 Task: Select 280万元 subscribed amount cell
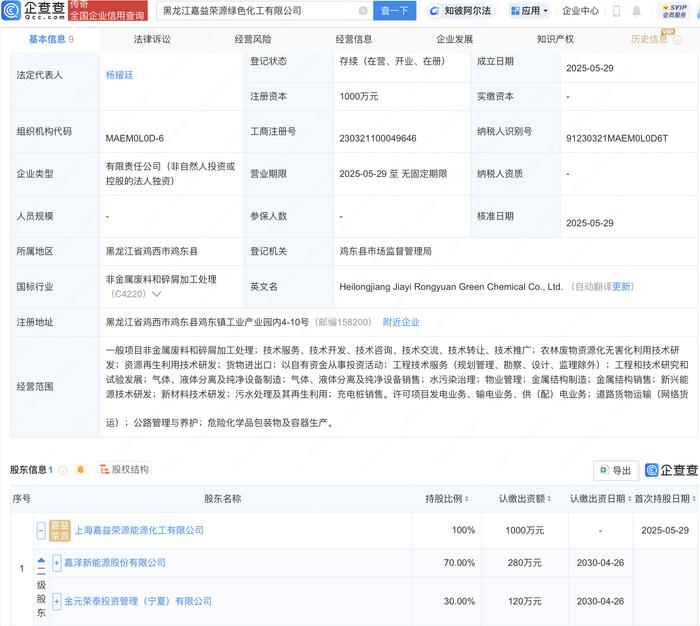tap(525, 563)
